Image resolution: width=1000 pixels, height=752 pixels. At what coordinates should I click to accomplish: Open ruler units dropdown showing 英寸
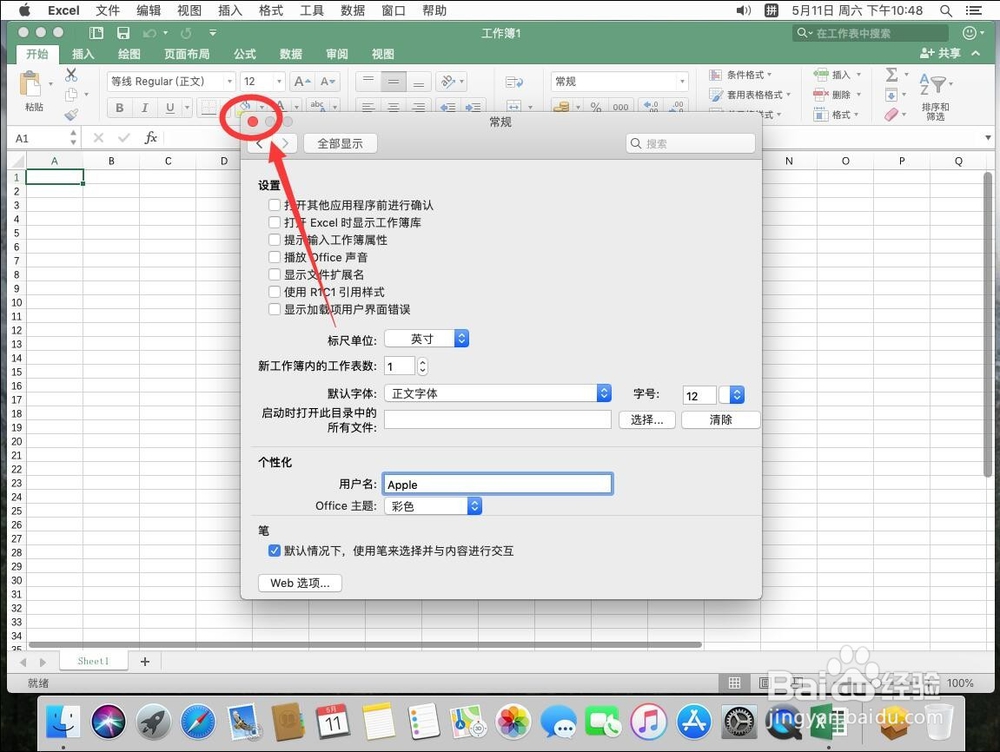pos(427,339)
